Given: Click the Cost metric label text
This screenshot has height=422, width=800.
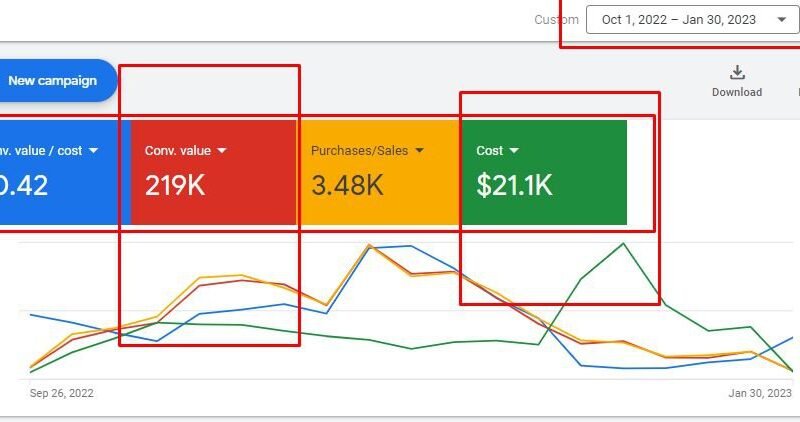Looking at the screenshot, I should coord(490,151).
